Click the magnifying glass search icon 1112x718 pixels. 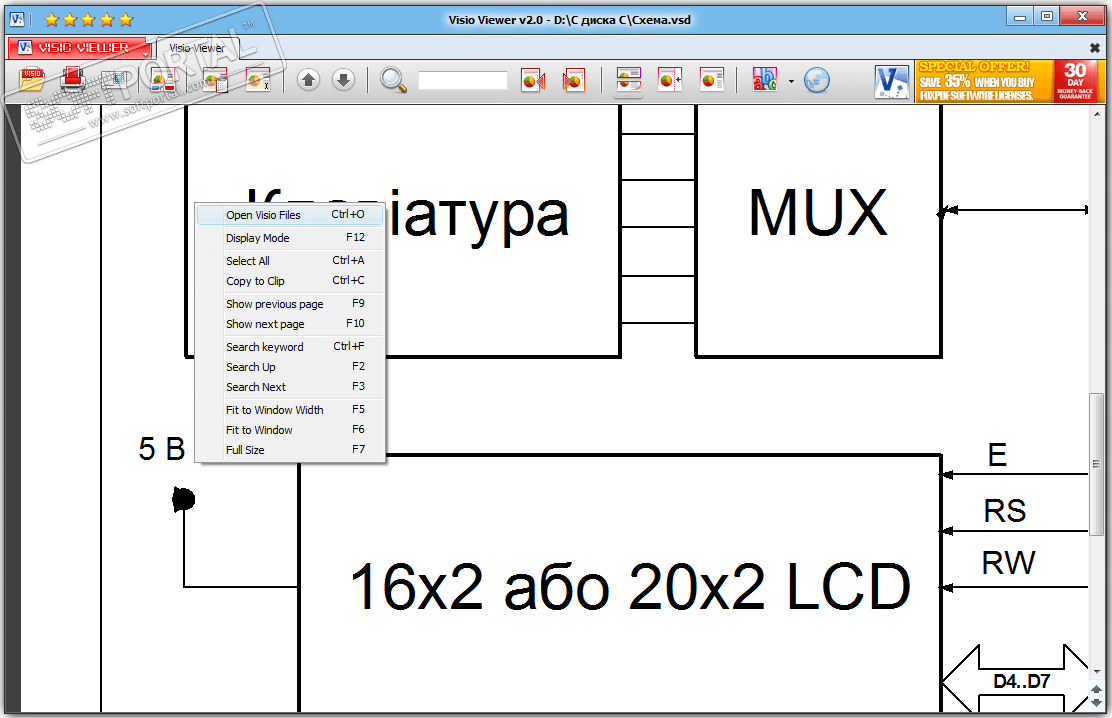pos(393,80)
